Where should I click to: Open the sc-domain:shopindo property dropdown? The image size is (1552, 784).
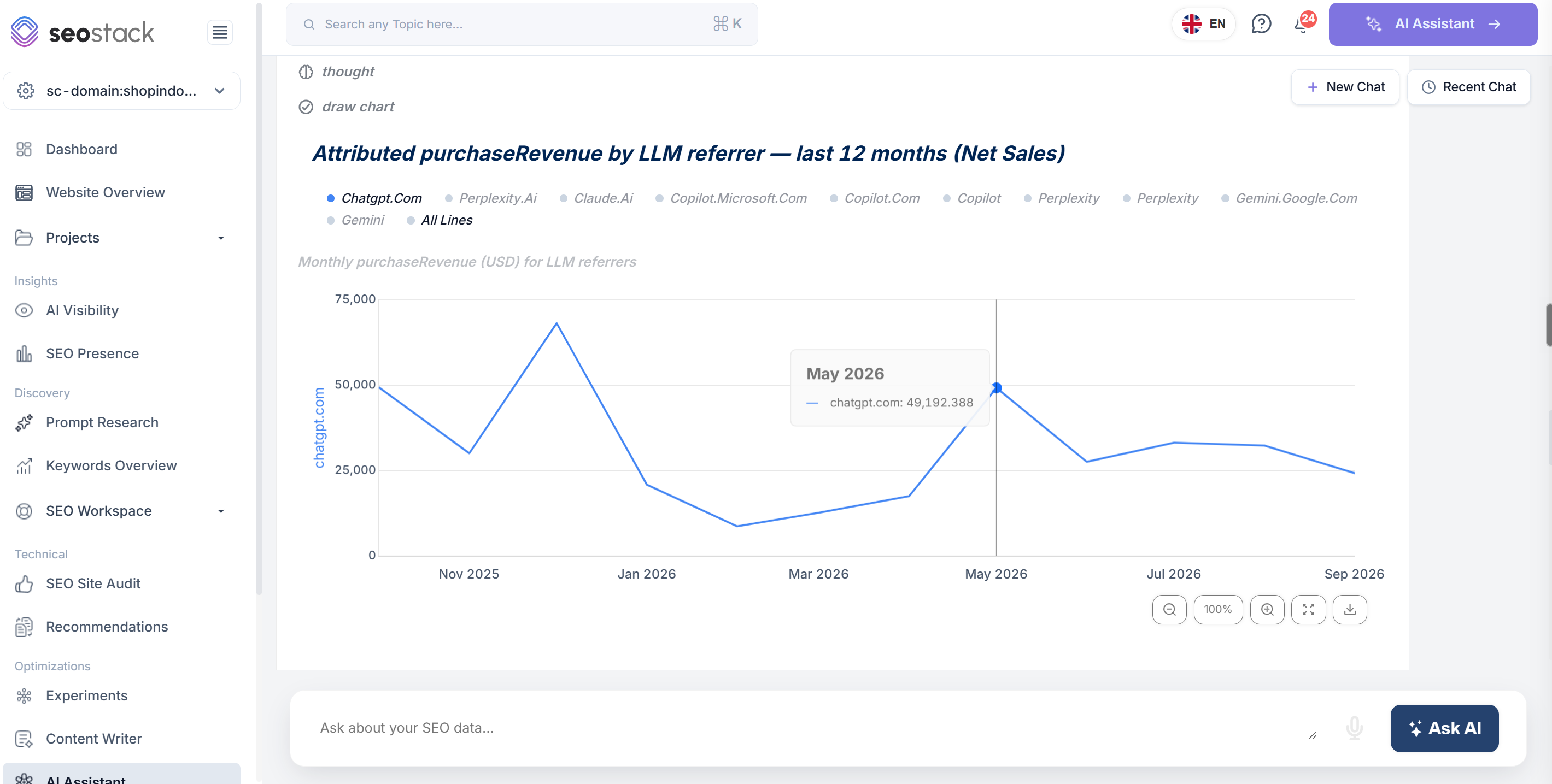coord(122,91)
